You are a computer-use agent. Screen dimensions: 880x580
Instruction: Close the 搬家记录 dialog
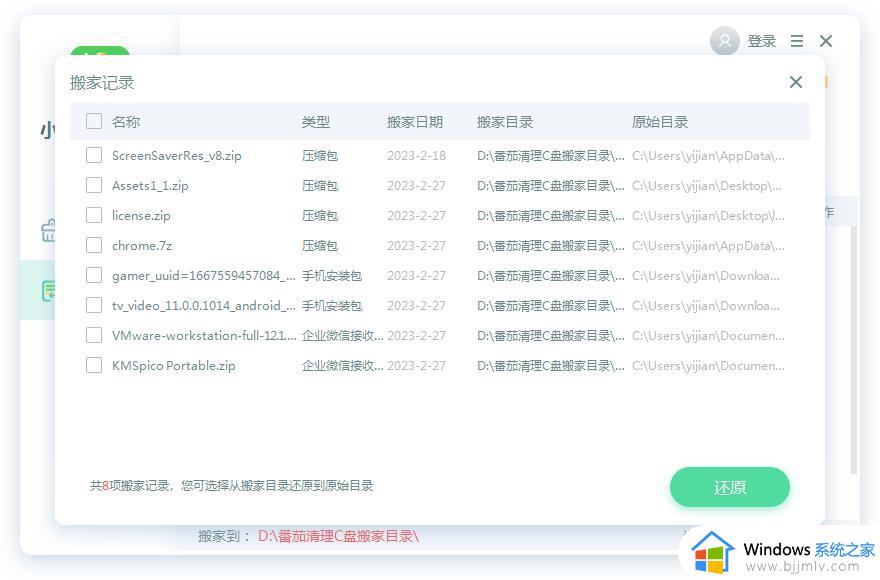[796, 82]
